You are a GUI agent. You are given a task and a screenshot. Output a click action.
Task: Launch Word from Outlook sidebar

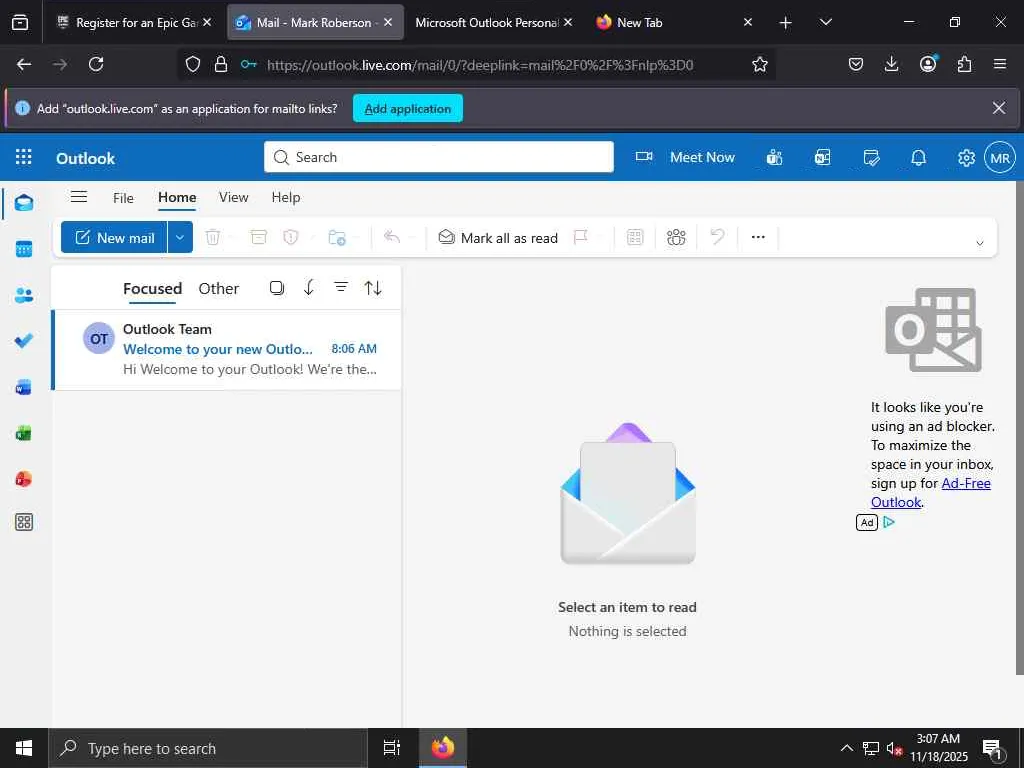tap(24, 387)
